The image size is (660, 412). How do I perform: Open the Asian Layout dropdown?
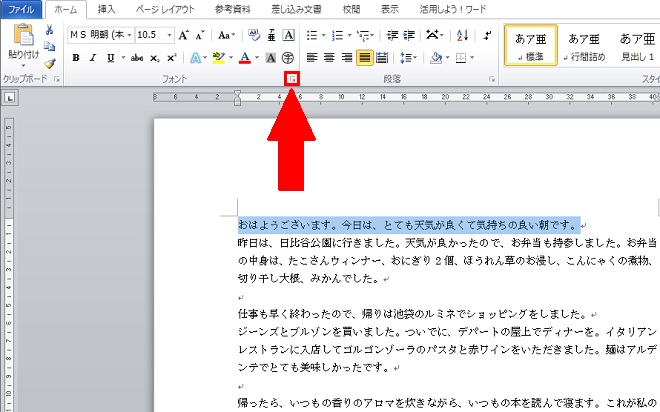coord(434,35)
